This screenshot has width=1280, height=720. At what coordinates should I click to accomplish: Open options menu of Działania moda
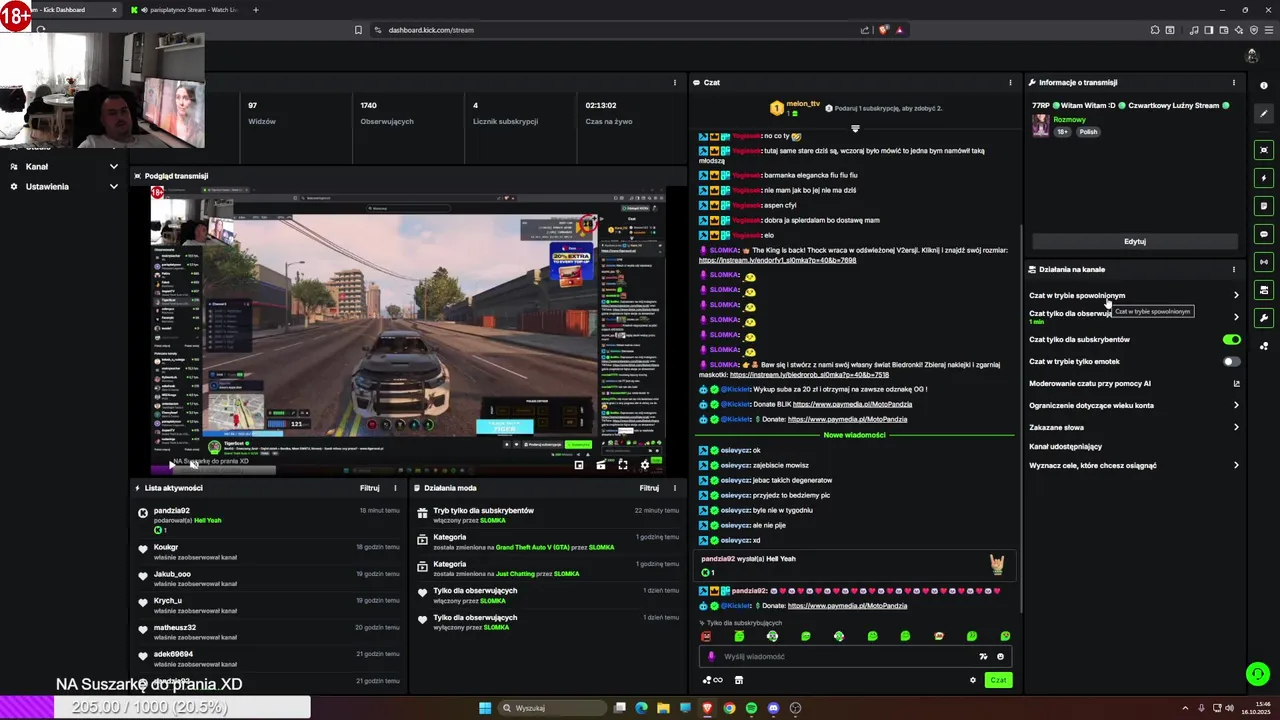pos(675,488)
